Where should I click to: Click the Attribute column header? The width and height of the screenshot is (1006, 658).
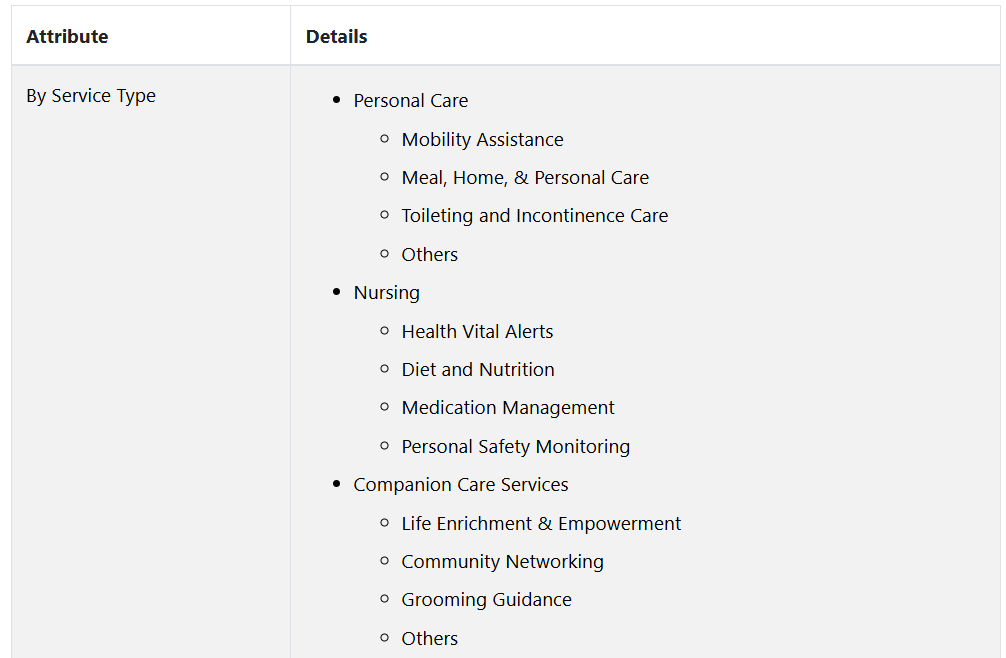click(x=67, y=37)
